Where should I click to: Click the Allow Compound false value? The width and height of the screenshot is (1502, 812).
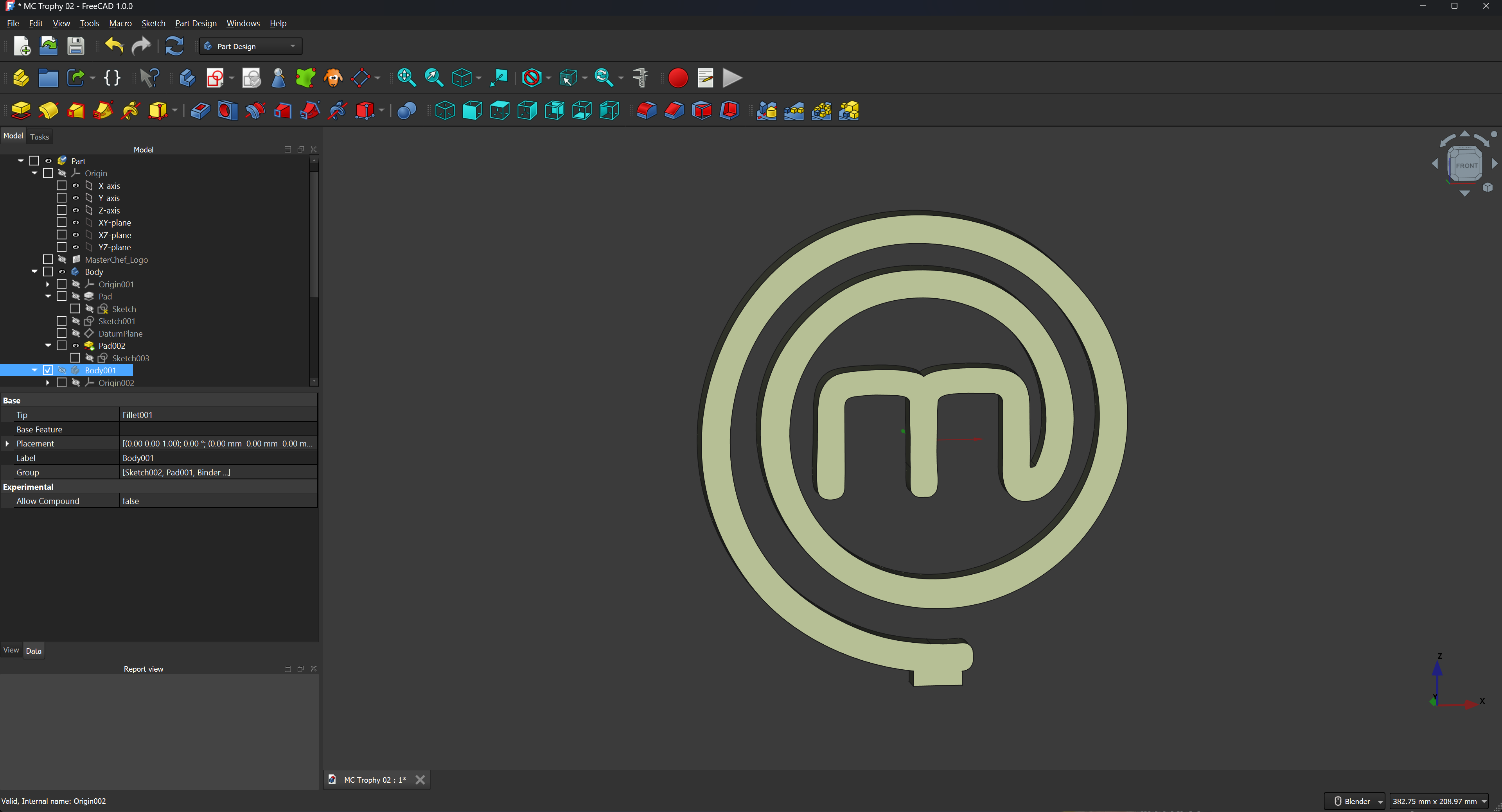tap(218, 501)
